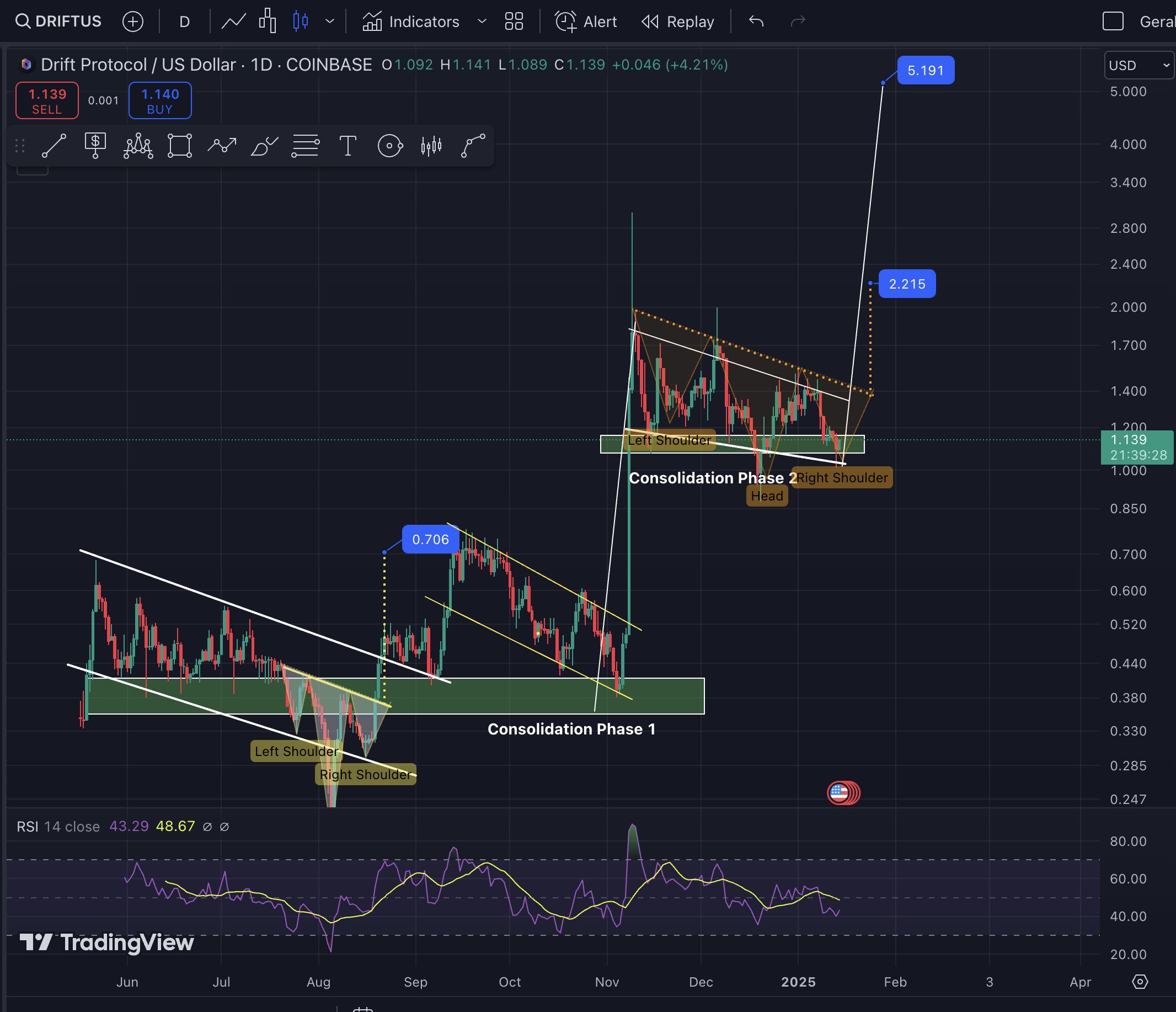Viewport: 1176px width, 1012px height.
Task: Select the Text annotation tool
Action: point(348,146)
